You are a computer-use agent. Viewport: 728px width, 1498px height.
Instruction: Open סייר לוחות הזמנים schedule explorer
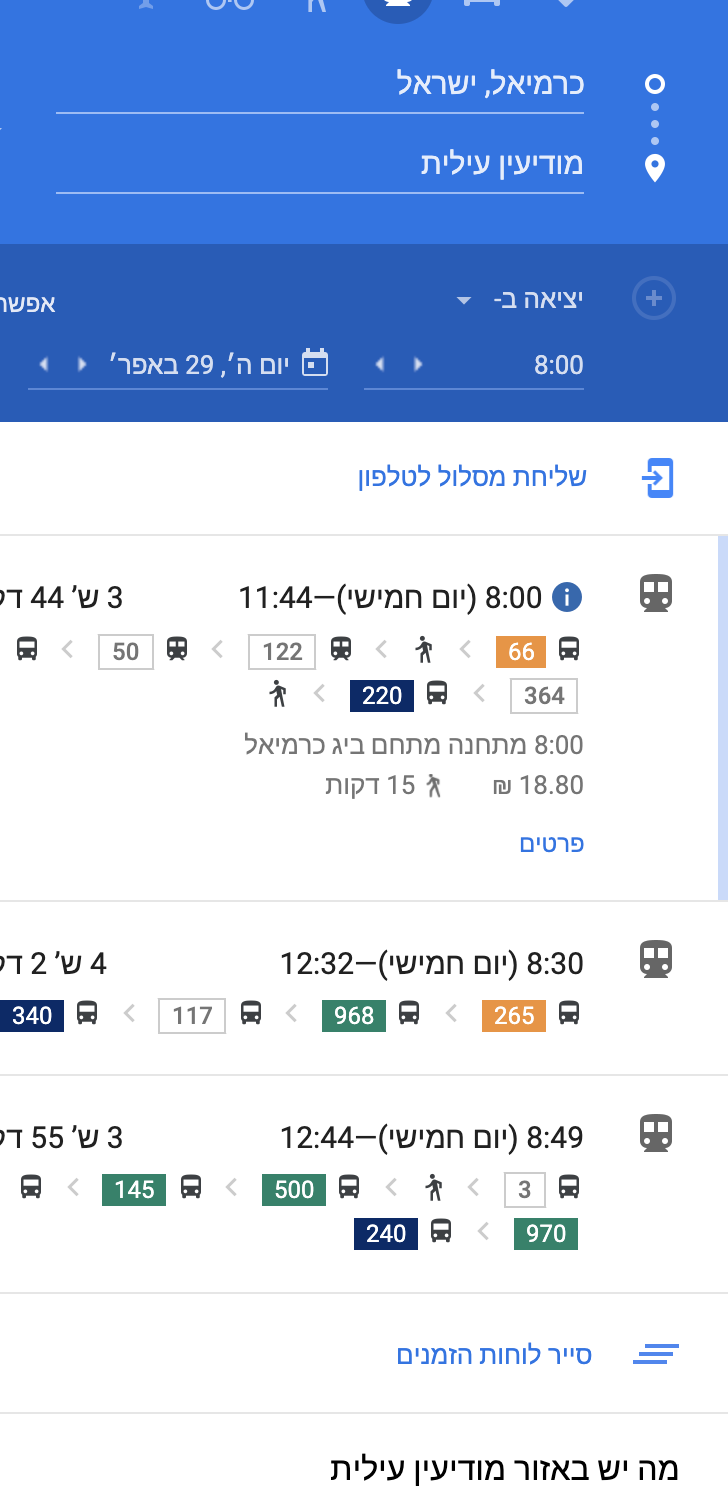coord(494,1355)
